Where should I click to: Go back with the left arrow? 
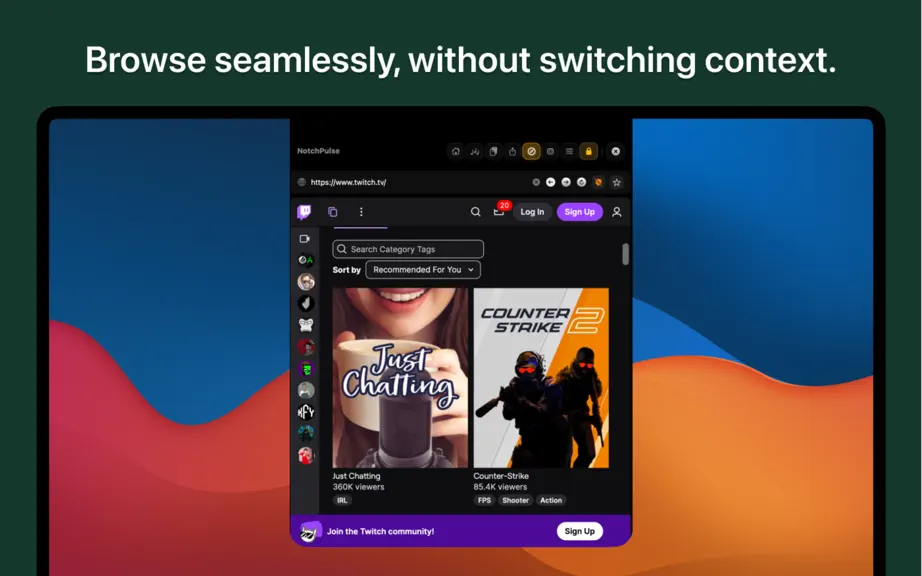(550, 182)
